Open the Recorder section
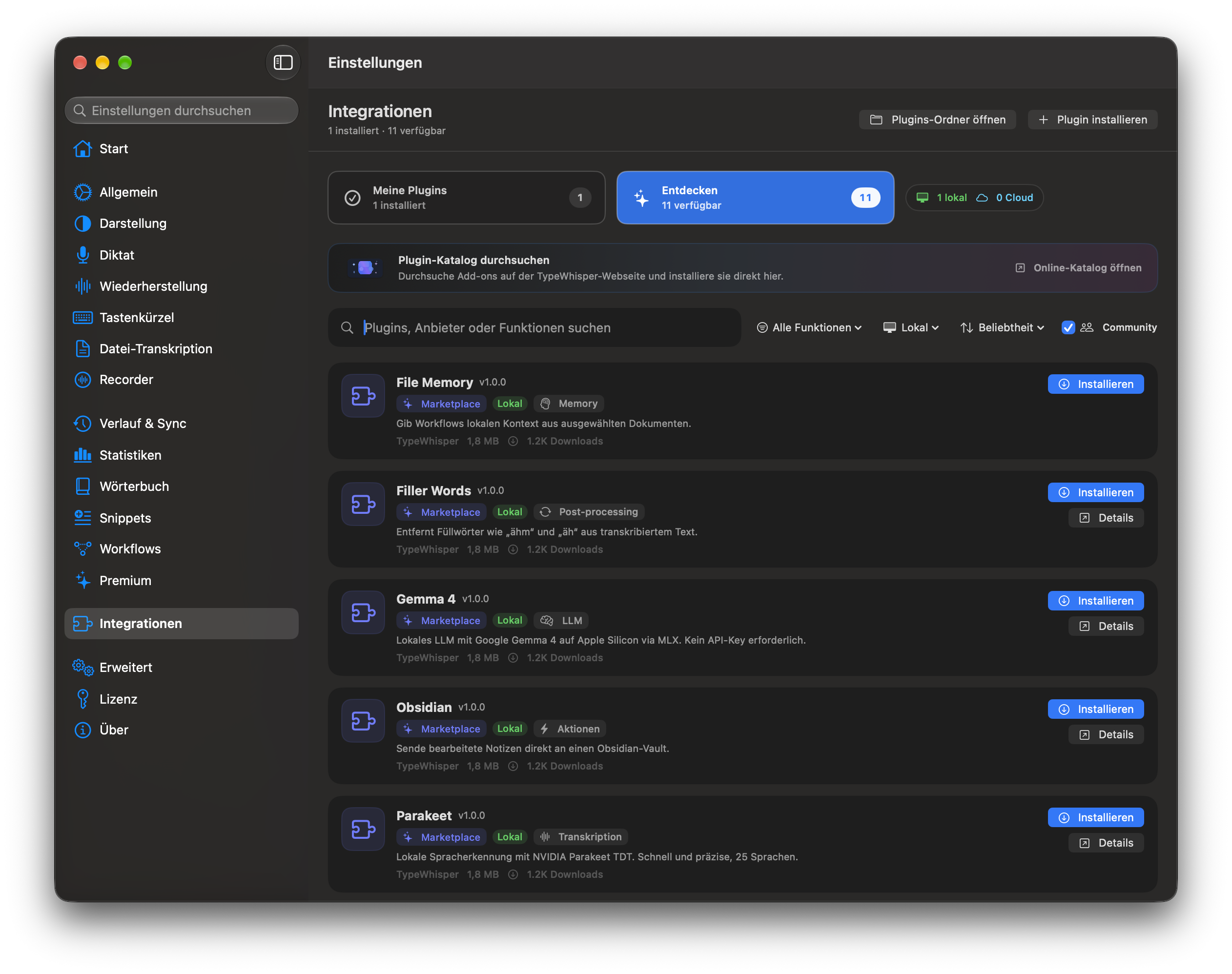Viewport: 1232px width, 974px height. point(181,380)
